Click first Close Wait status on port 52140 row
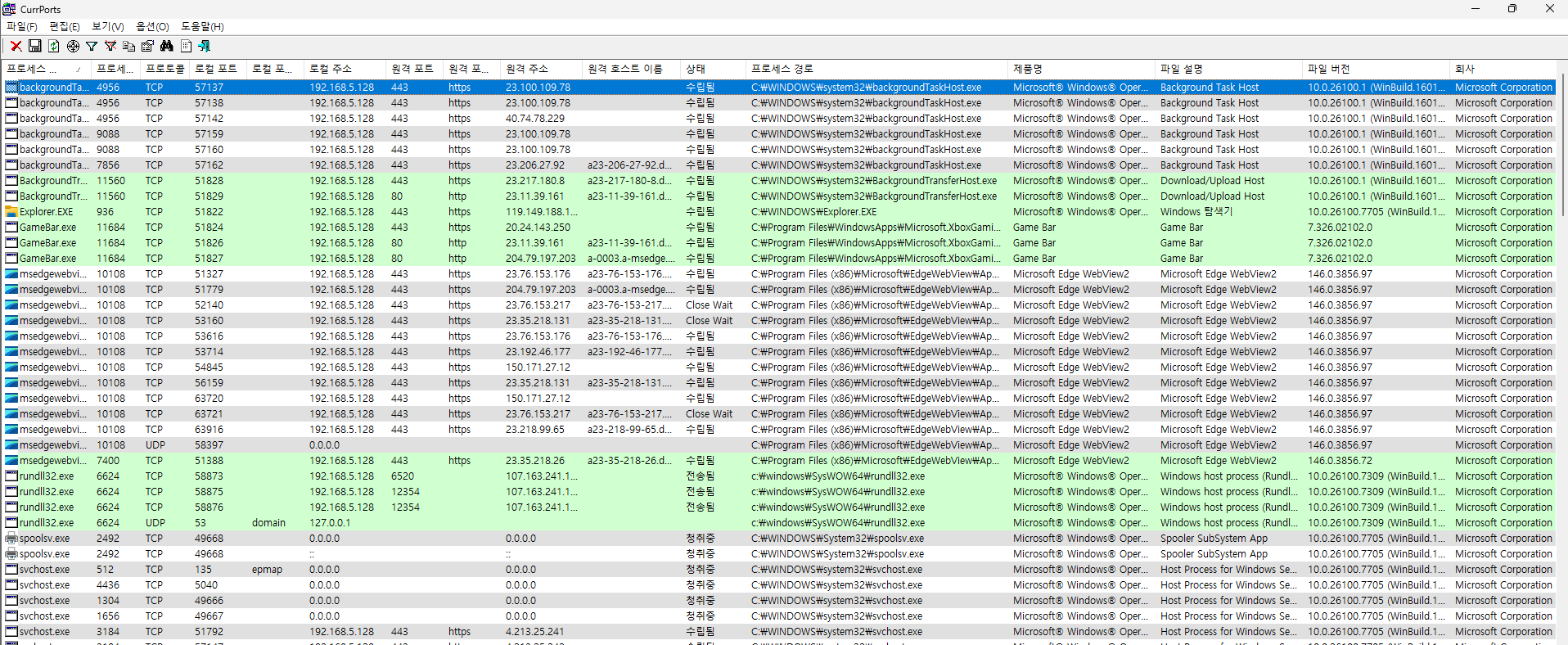Image resolution: width=1568 pixels, height=645 pixels. [709, 304]
